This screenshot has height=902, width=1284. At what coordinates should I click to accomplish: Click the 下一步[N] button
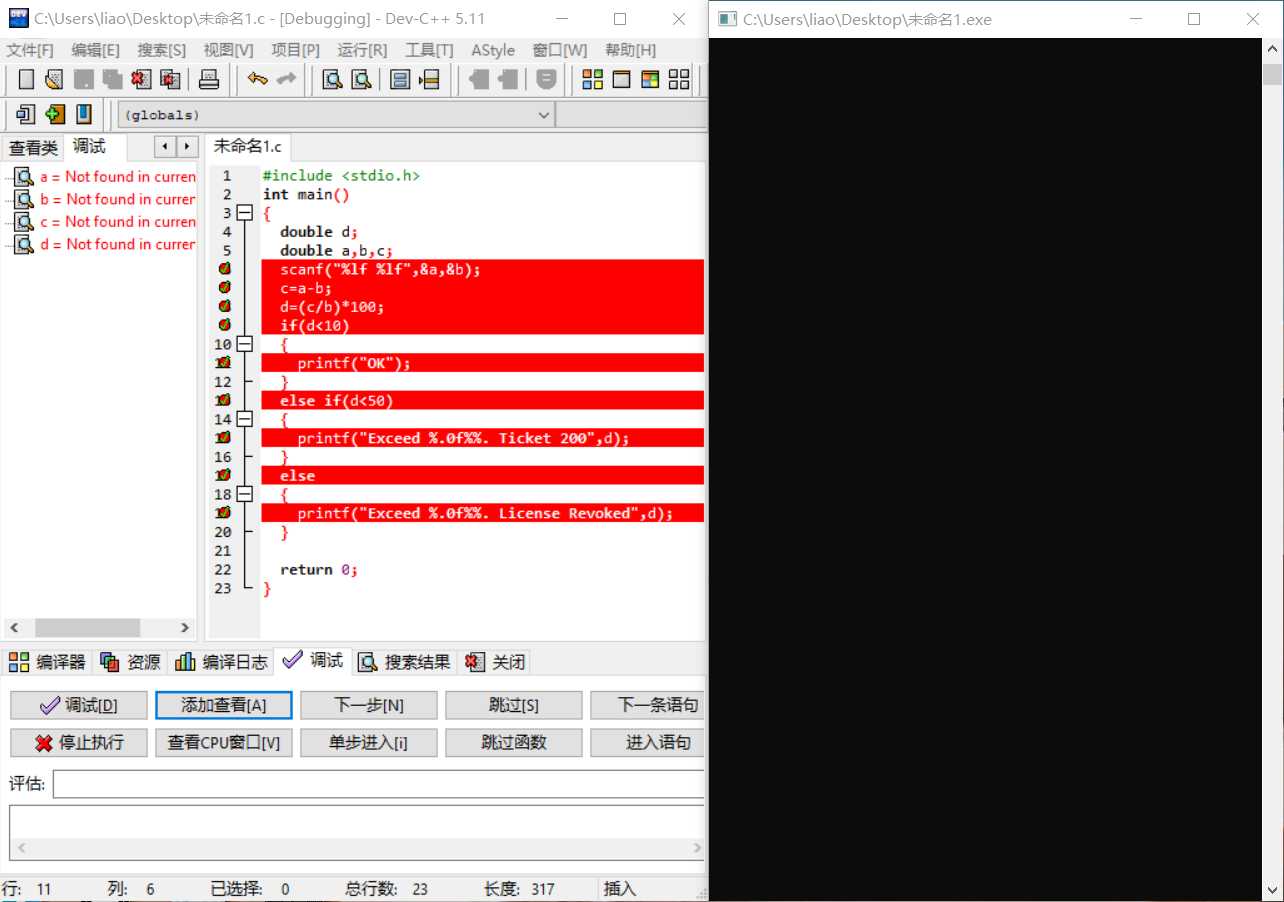369,705
